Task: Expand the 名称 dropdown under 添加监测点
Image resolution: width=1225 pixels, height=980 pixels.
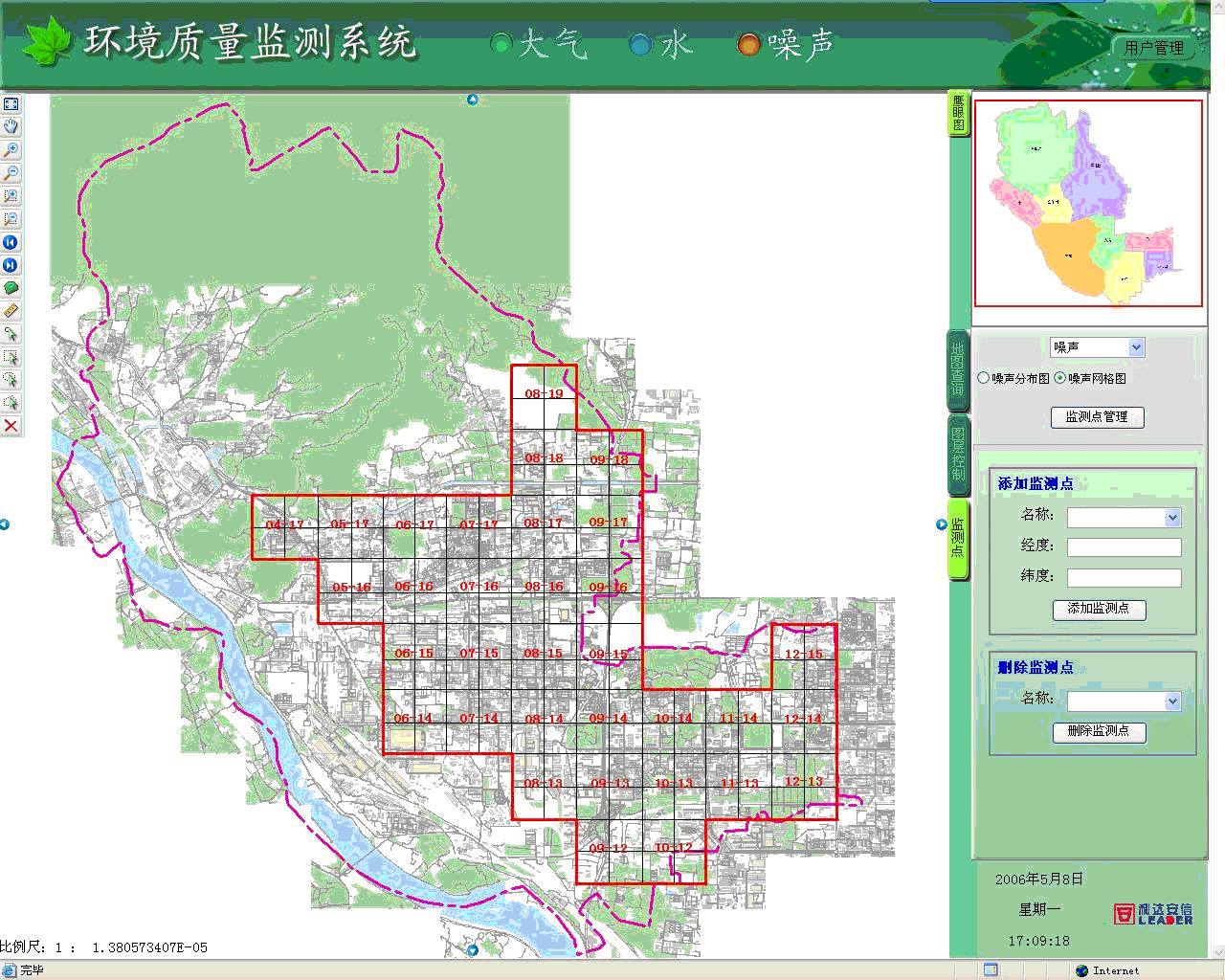Action: 1172,518
